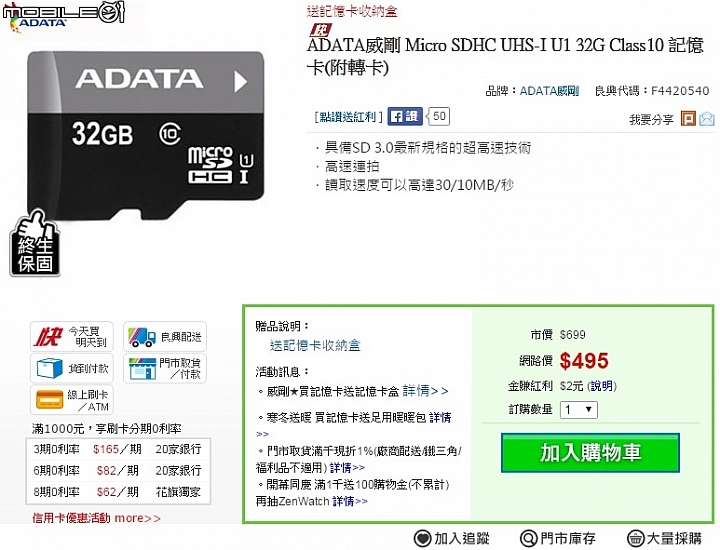This screenshot has width=720, height=550.
Task: Click the ADATA 32GB microSD product image
Action: pos(146,135)
